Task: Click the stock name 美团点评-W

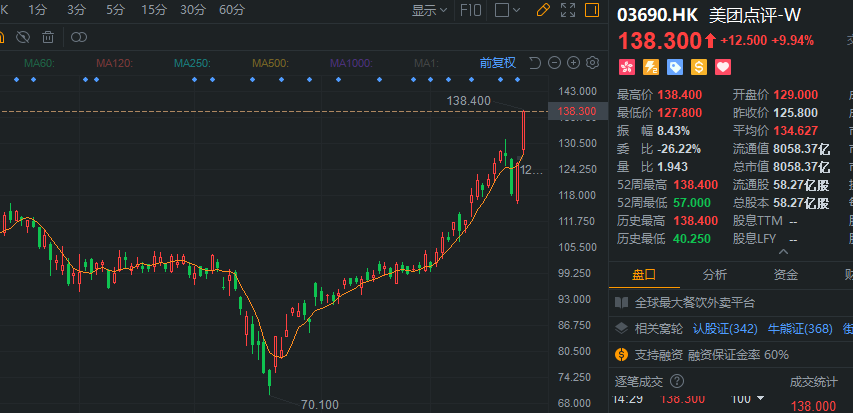Action: coord(755,15)
